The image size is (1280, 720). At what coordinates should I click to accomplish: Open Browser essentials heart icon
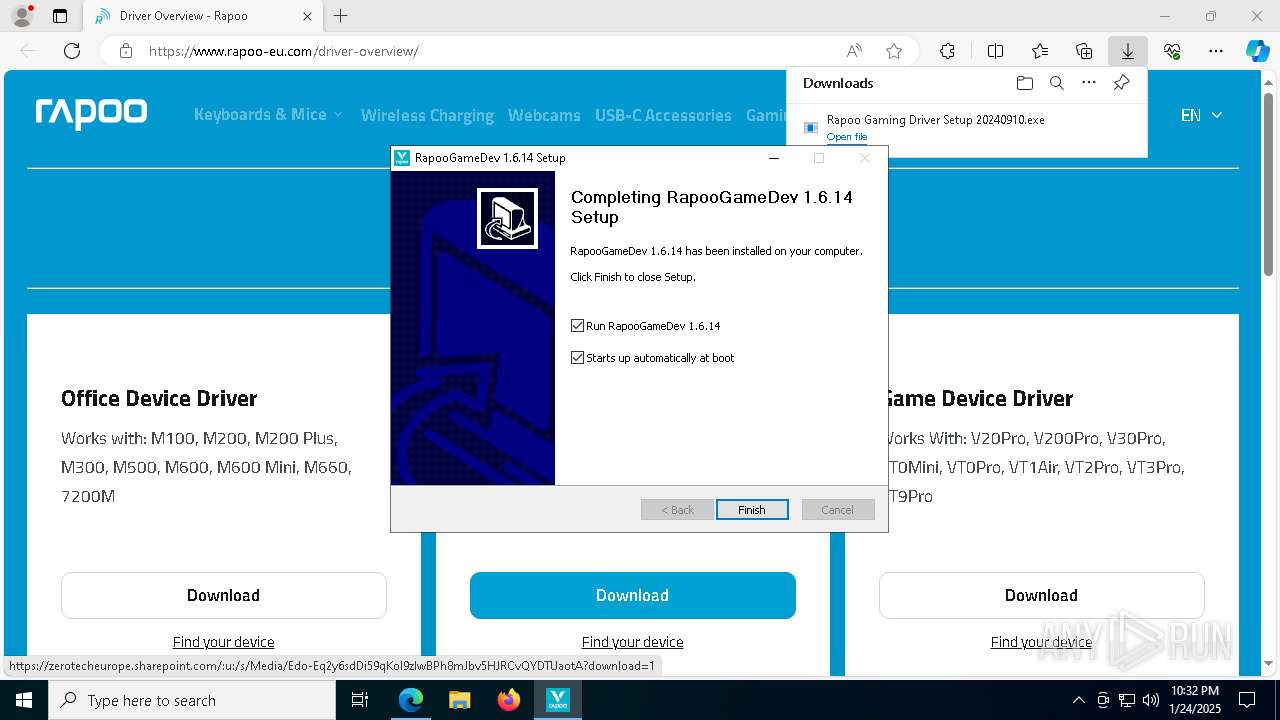(x=1172, y=51)
